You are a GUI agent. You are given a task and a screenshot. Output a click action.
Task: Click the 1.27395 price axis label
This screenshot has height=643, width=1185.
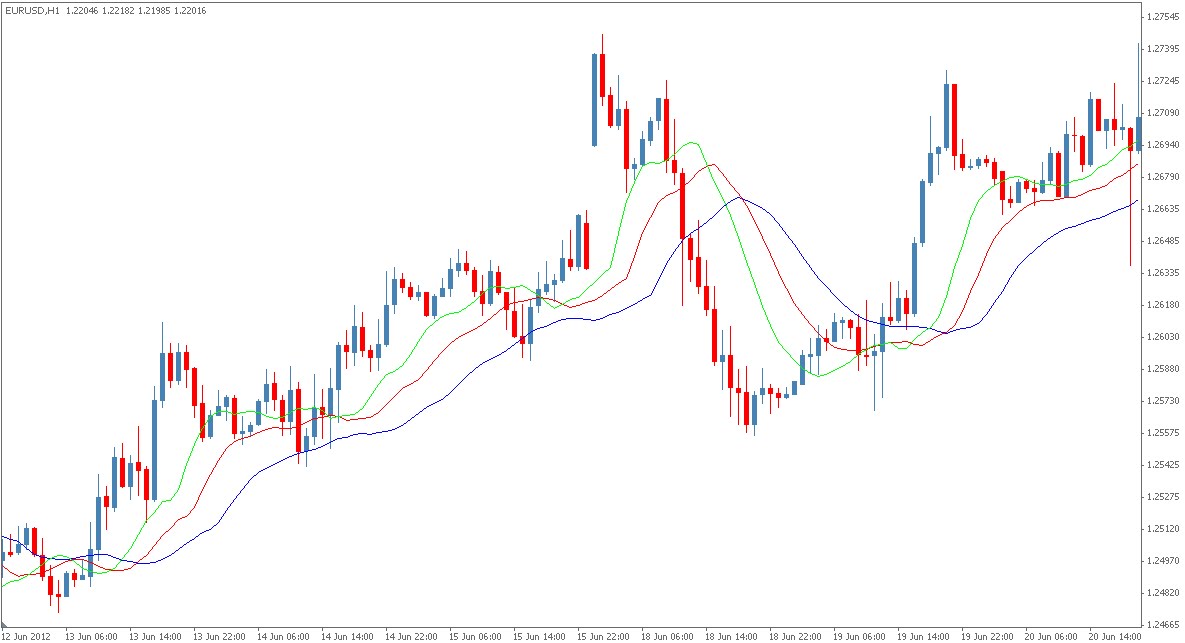point(1163,48)
